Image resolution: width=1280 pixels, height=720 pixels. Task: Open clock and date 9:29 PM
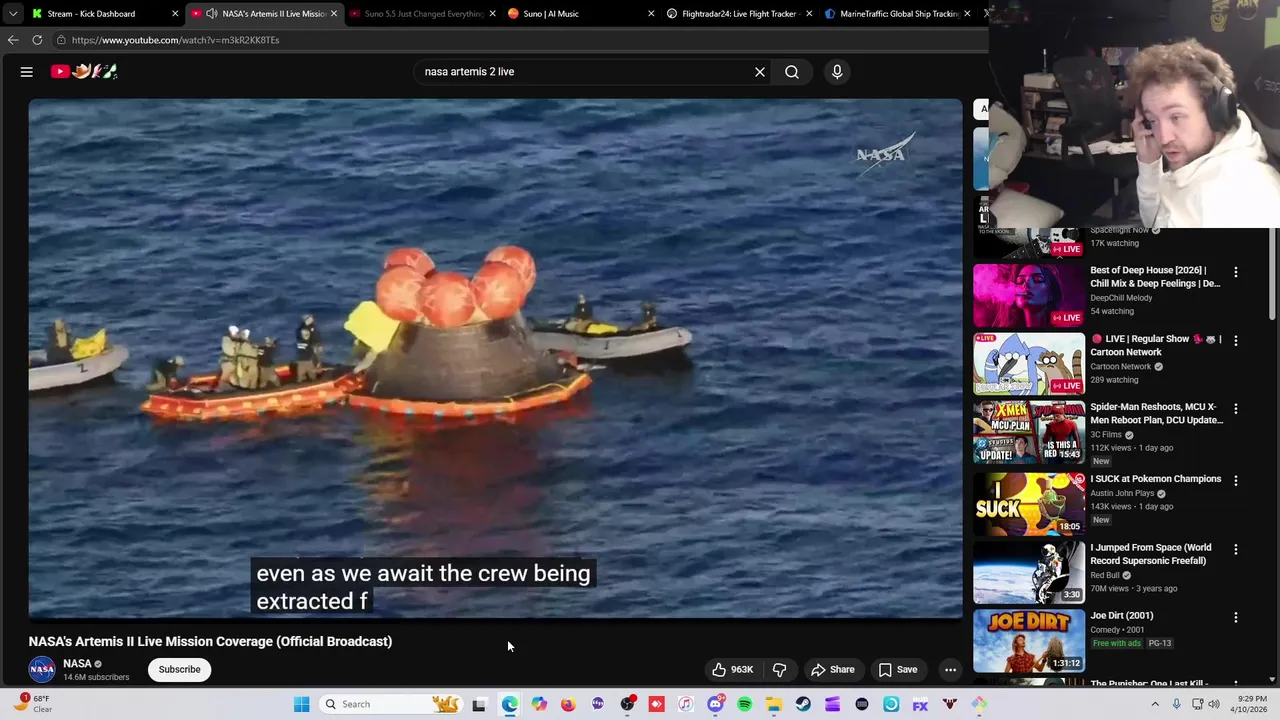1247,704
